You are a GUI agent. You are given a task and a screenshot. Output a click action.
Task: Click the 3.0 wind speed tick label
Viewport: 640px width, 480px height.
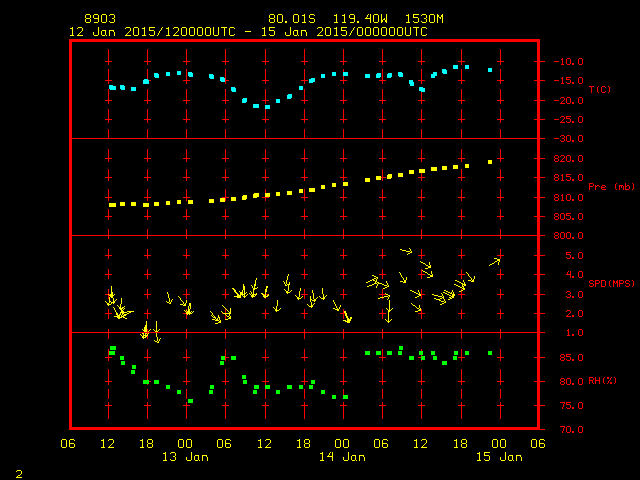574,295
